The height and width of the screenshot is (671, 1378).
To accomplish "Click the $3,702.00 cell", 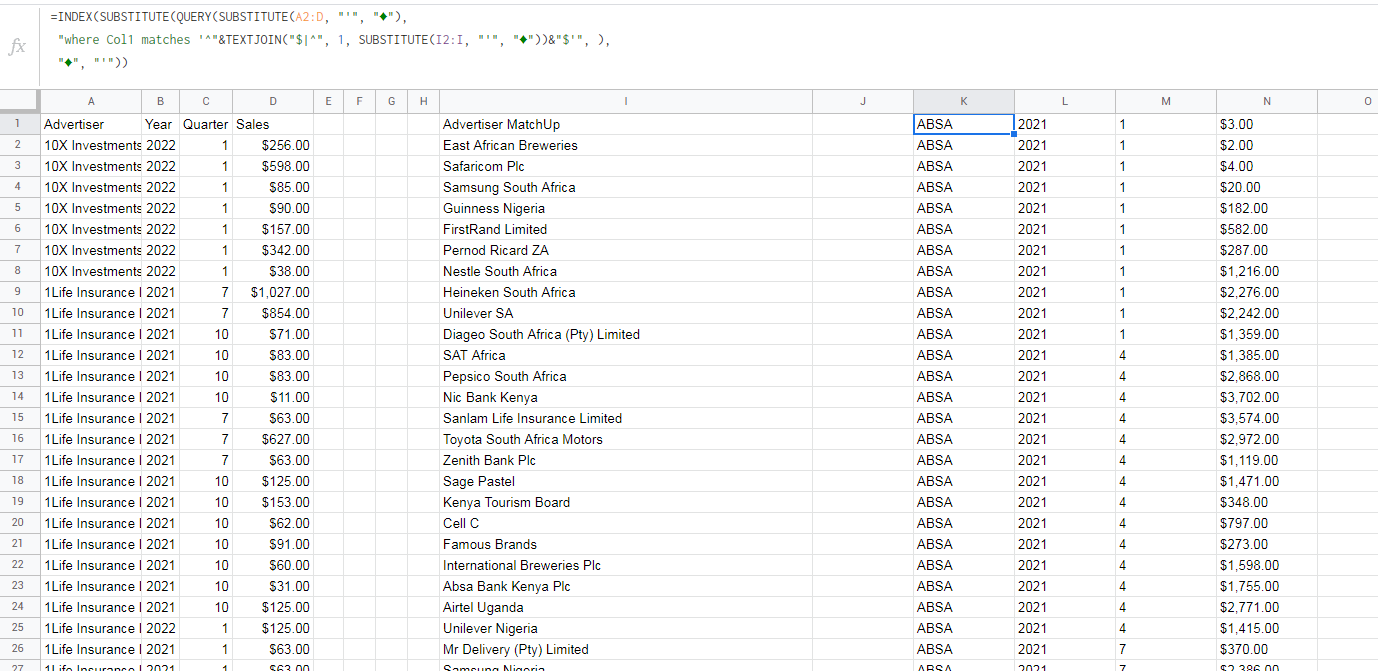I will pyautogui.click(x=1267, y=397).
